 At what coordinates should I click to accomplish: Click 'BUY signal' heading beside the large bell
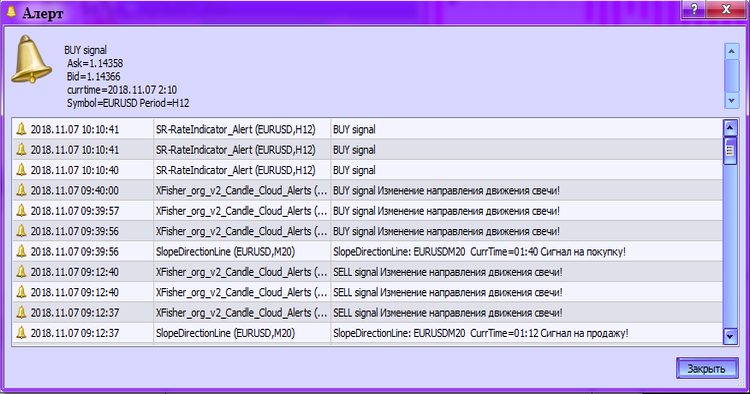point(86,50)
